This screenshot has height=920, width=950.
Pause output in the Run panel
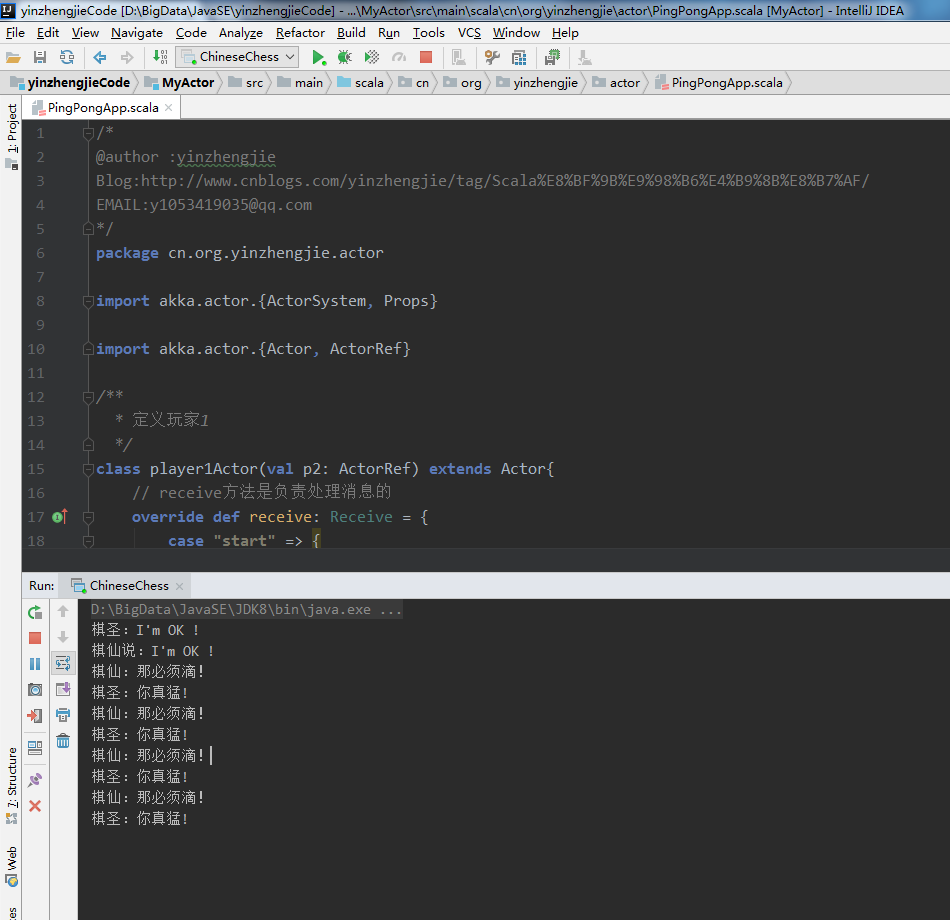click(x=35, y=664)
